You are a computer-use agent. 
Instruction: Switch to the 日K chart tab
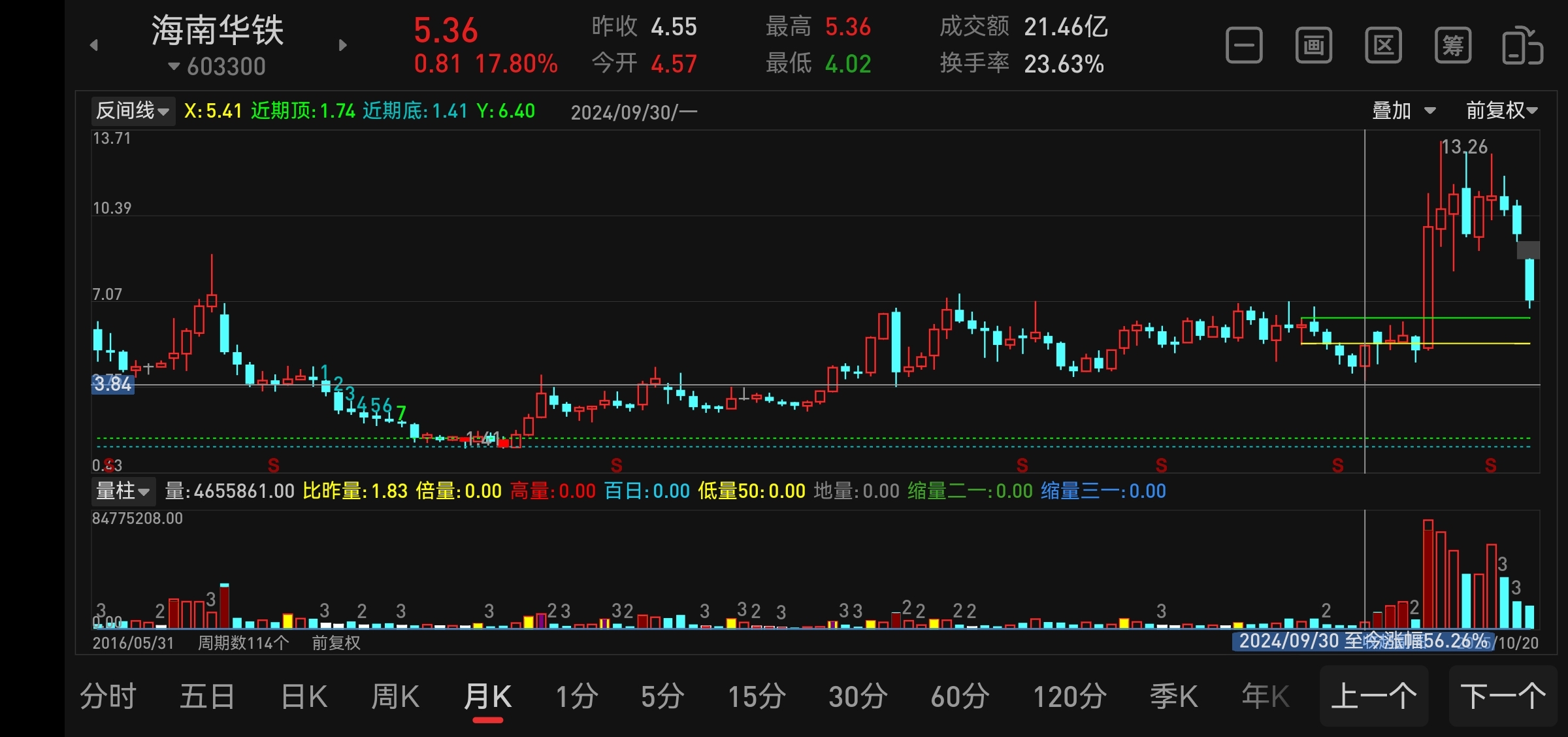click(x=304, y=696)
